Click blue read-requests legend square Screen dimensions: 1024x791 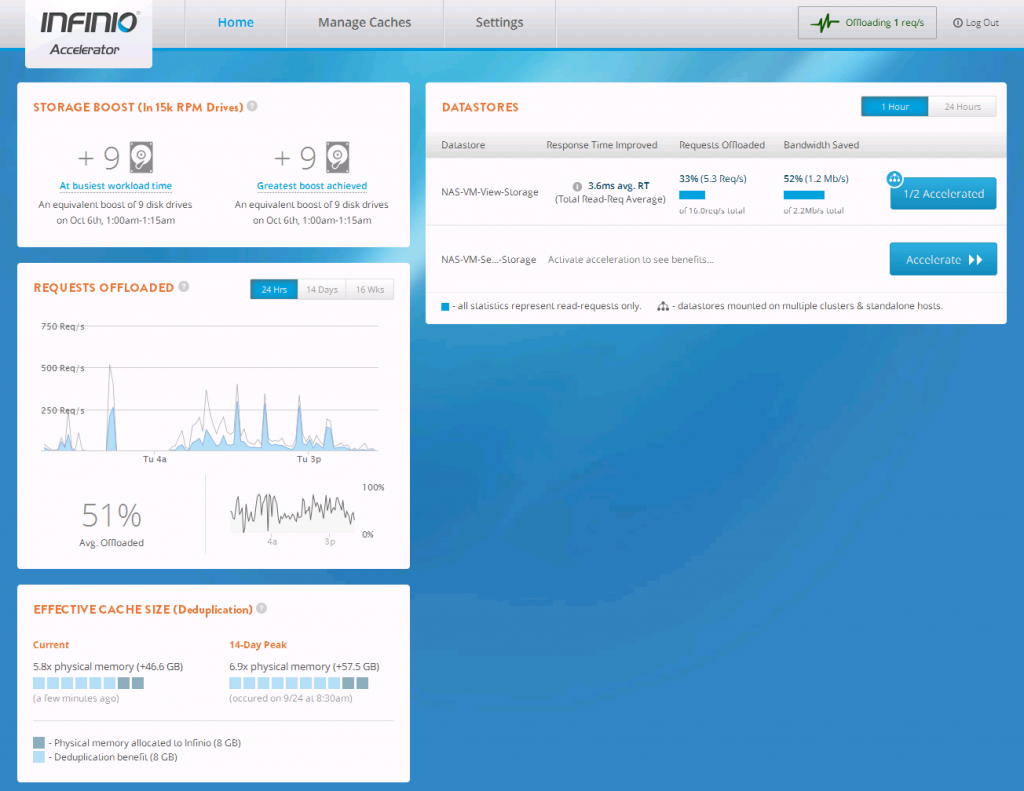click(x=445, y=306)
